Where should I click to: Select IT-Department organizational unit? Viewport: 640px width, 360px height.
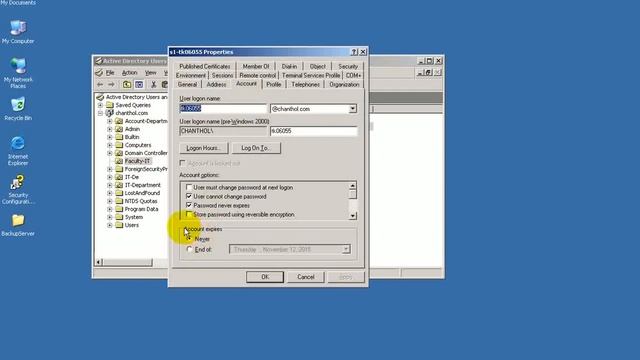tap(142, 185)
